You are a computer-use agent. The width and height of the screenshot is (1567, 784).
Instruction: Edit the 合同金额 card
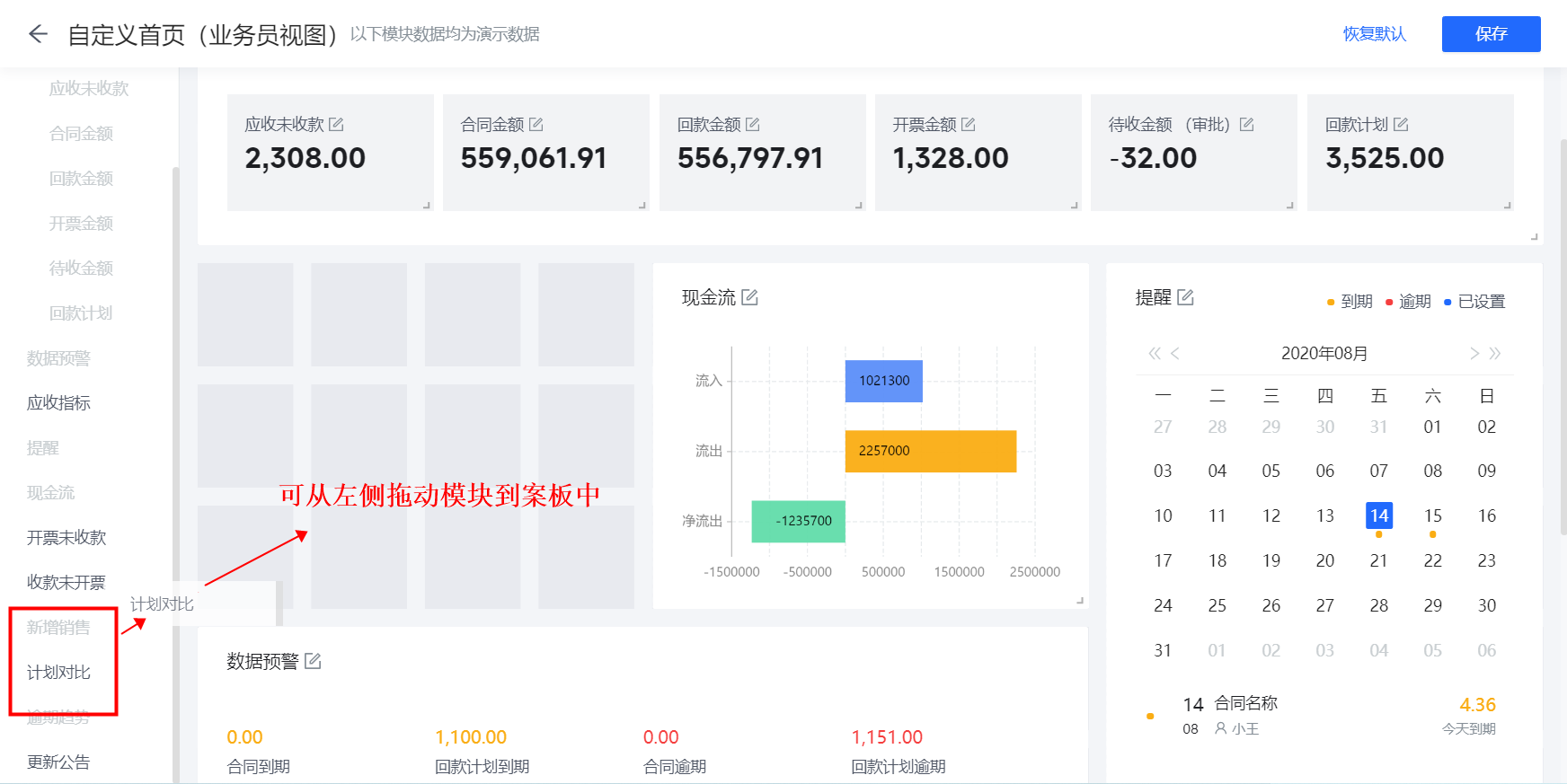[x=536, y=124]
